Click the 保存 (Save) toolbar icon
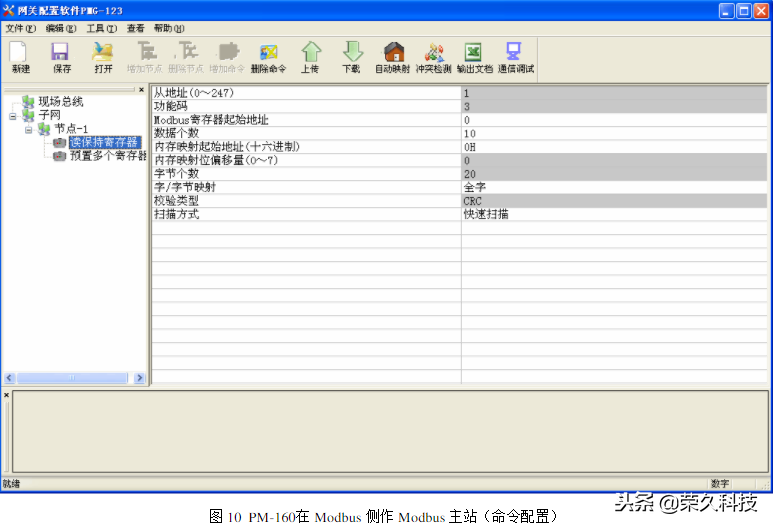 point(61,57)
